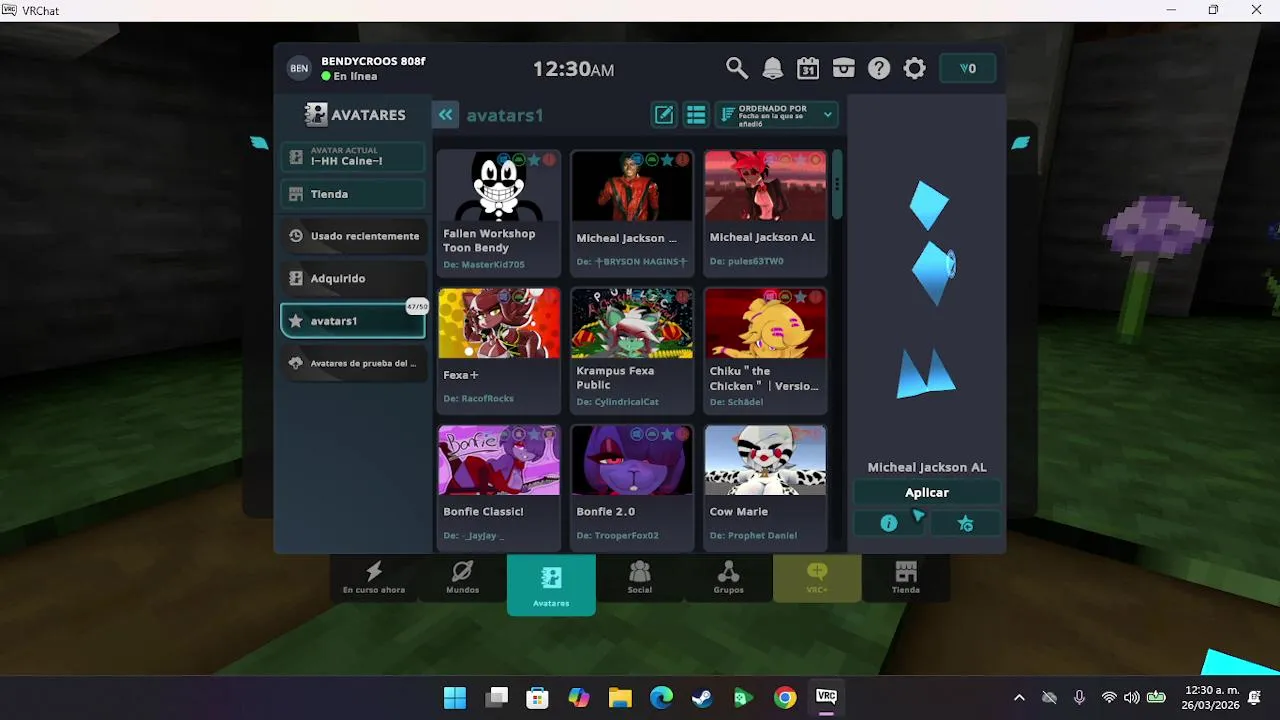This screenshot has width=1280, height=720.
Task: Go to Social tab
Action: click(x=640, y=578)
